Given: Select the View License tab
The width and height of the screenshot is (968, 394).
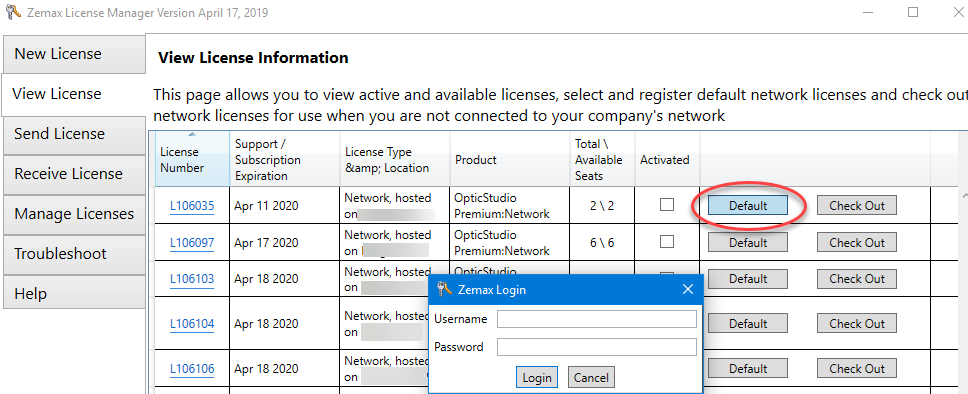Looking at the screenshot, I should 73,94.
